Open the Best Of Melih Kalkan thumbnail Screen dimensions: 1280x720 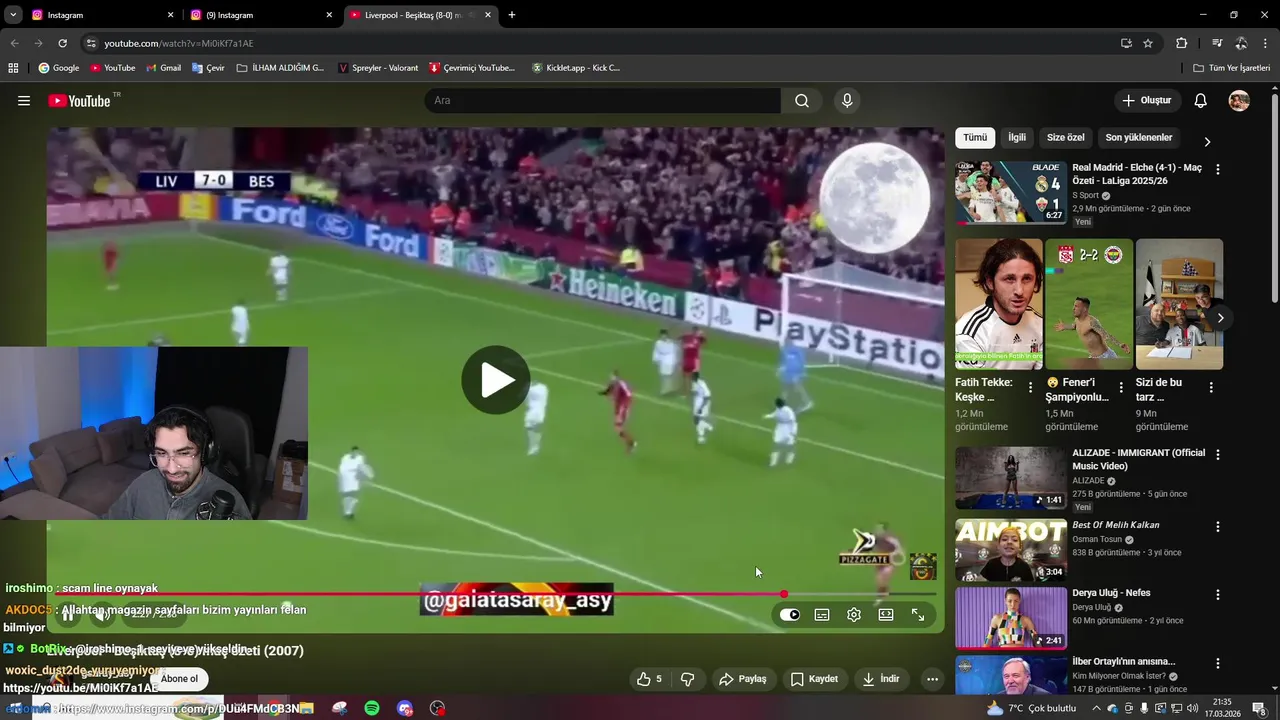click(x=1010, y=550)
